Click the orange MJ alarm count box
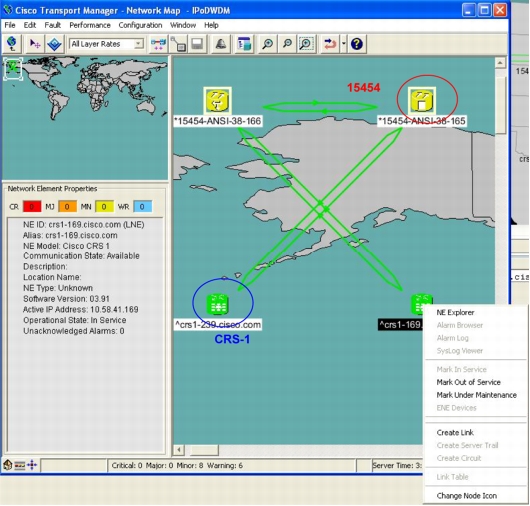Image resolution: width=530 pixels, height=506 pixels. (68, 207)
